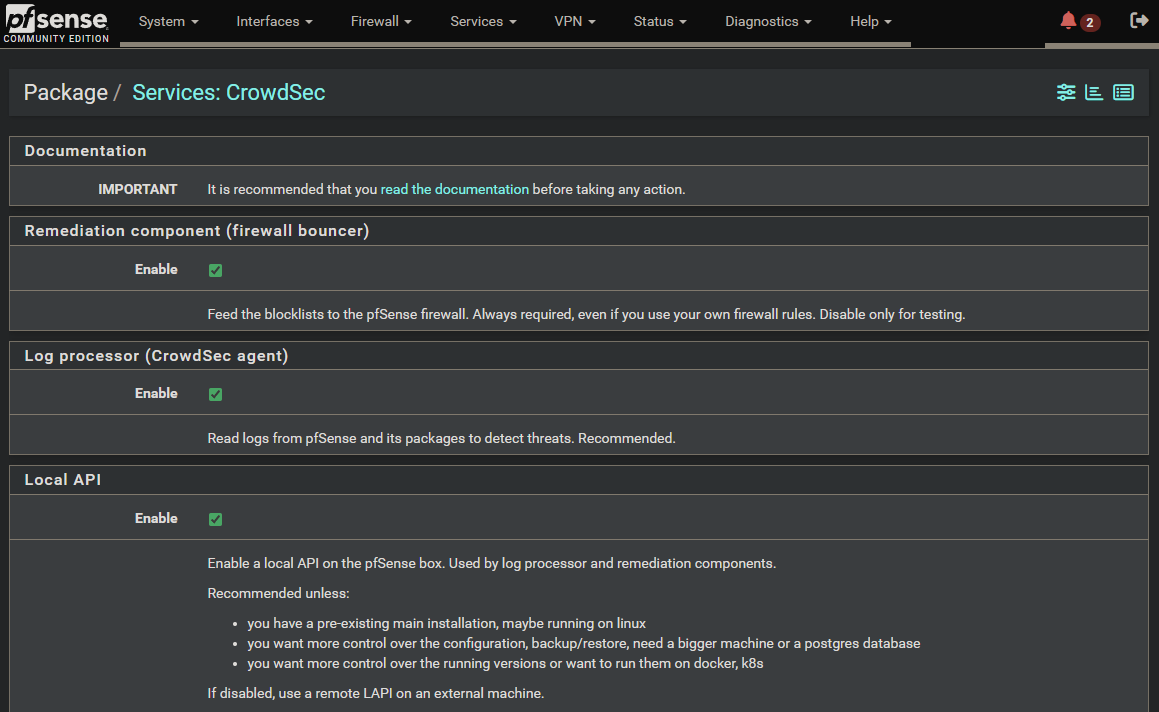The width and height of the screenshot is (1159, 712).
Task: Follow the "read the documentation" link
Action: tap(454, 189)
